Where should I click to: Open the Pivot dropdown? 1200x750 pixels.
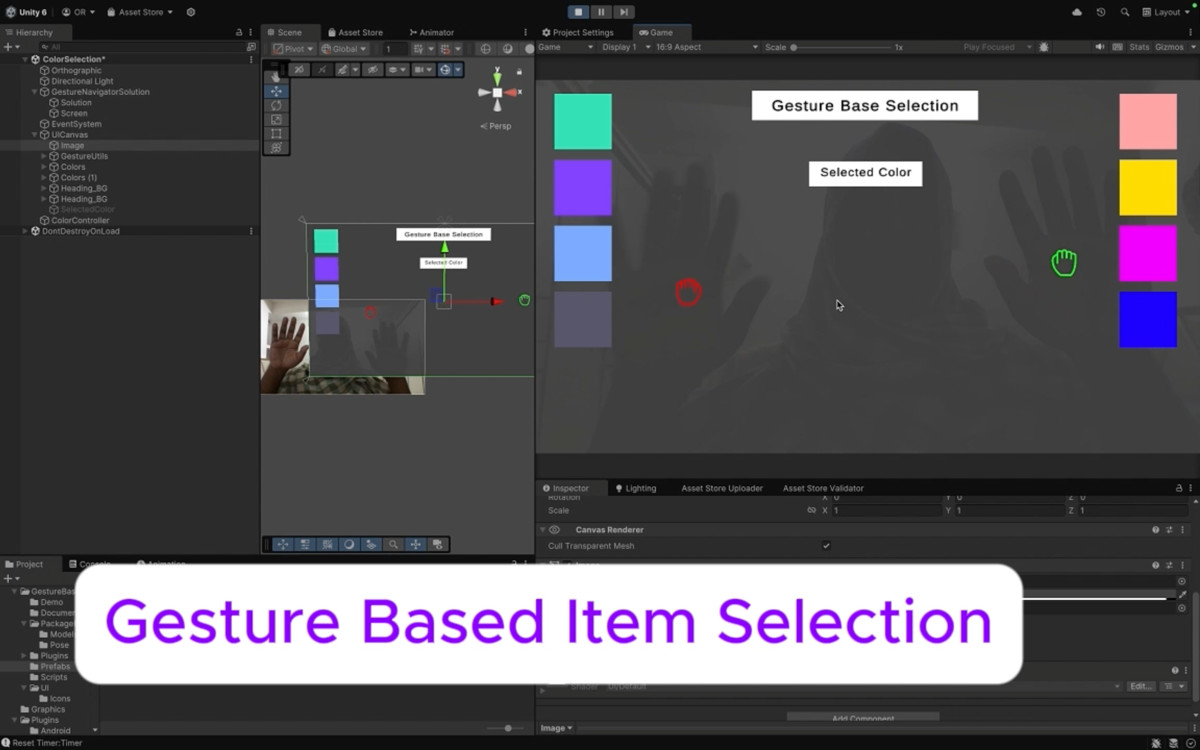tap(294, 48)
